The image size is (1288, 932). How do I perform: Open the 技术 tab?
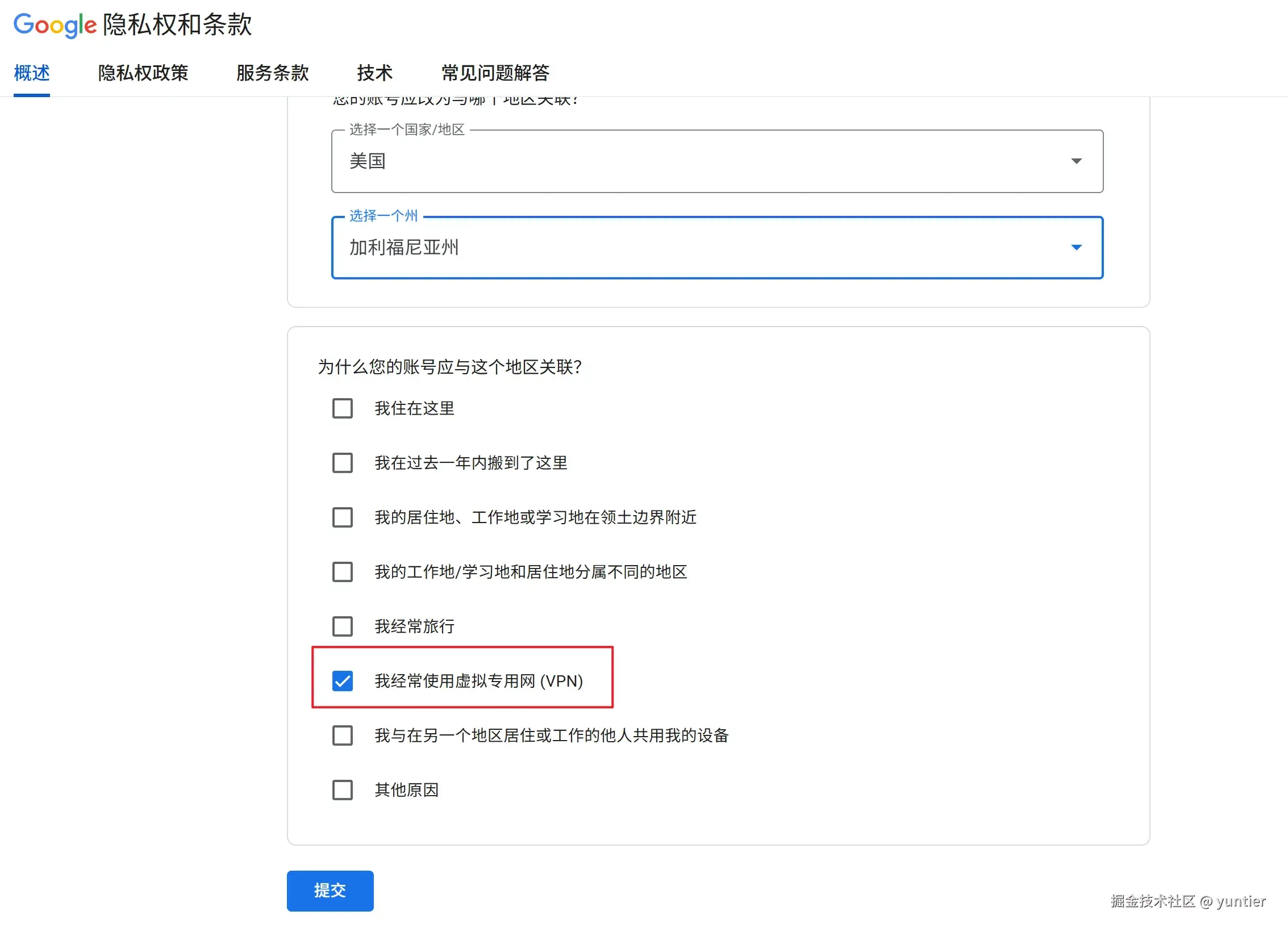(x=374, y=73)
